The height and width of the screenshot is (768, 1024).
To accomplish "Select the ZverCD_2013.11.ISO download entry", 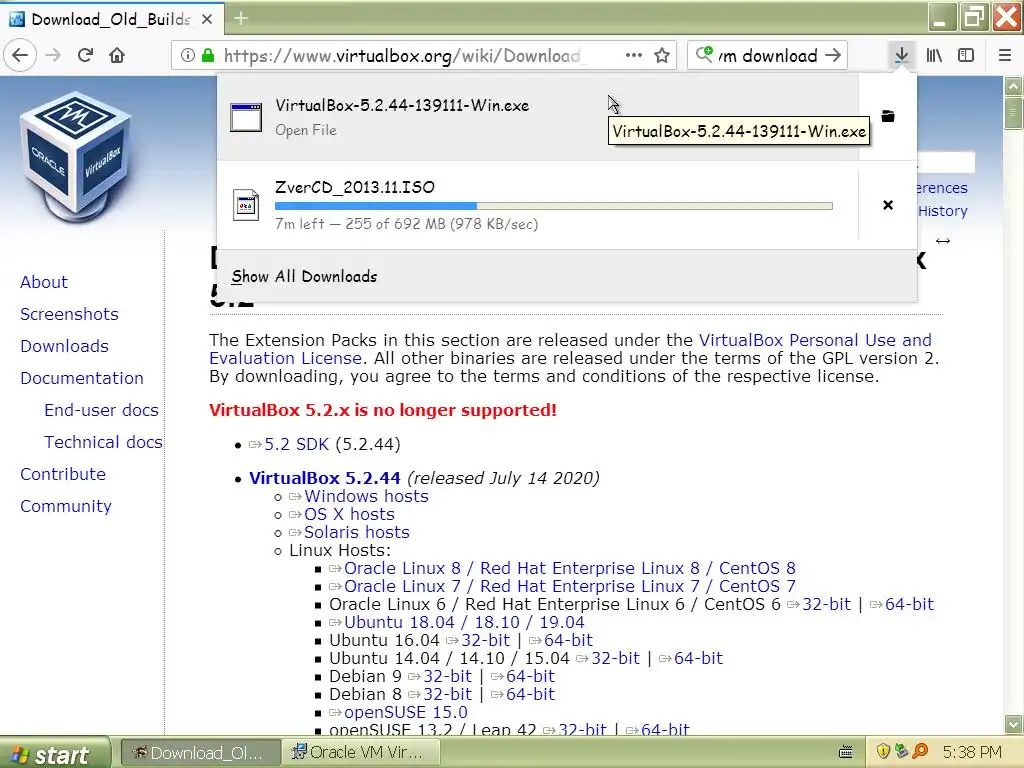I will click(x=537, y=205).
